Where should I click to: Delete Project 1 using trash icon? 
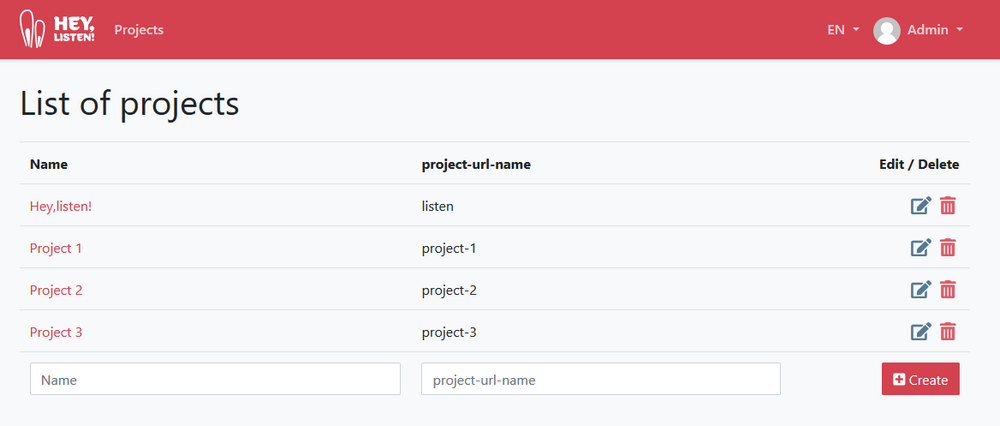[948, 248]
